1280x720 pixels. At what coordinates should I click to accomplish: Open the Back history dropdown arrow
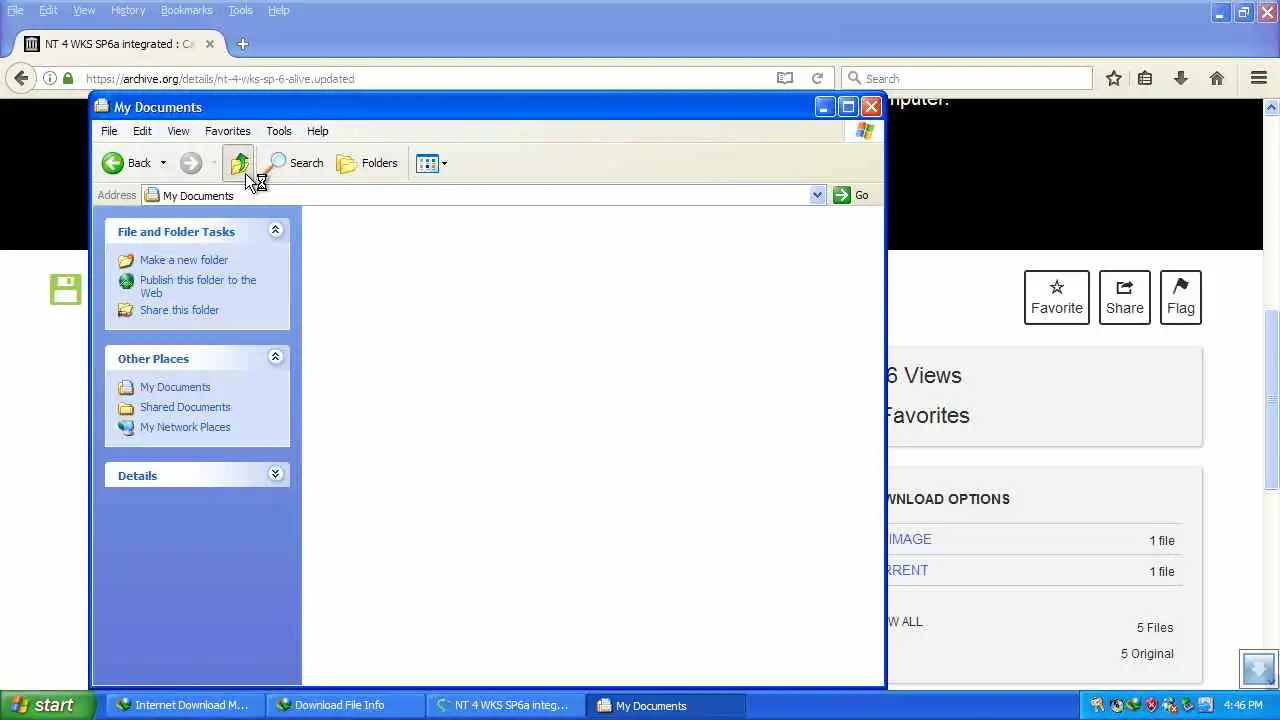(163, 163)
